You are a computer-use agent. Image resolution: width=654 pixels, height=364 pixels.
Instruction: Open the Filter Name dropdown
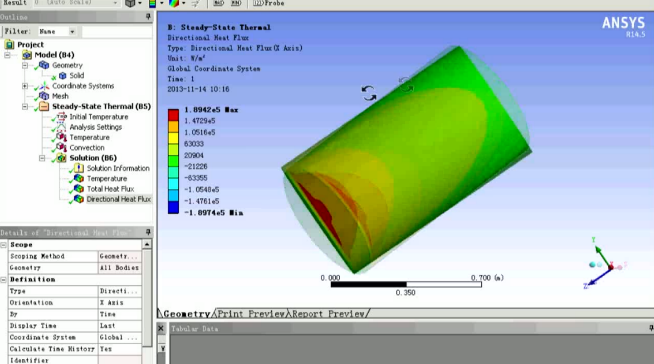click(73, 32)
